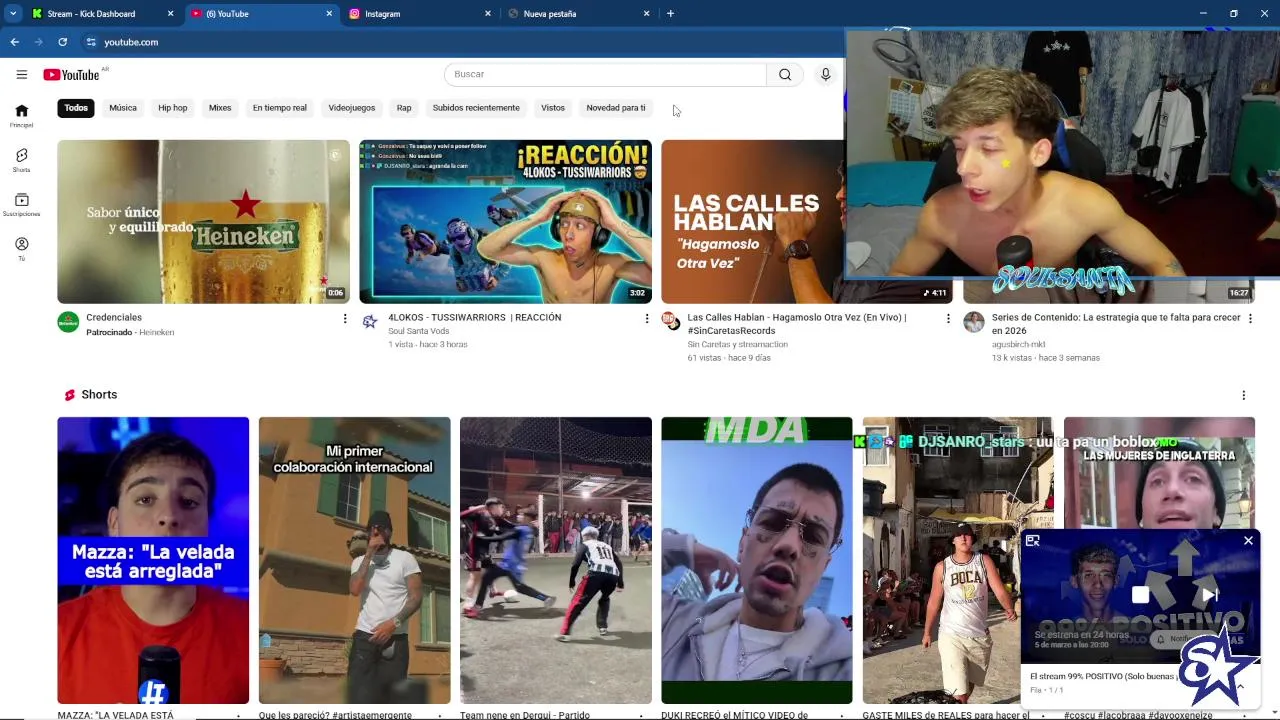This screenshot has height=720, width=1280.
Task: Select the Subidos recientemente chip
Action: click(x=476, y=108)
